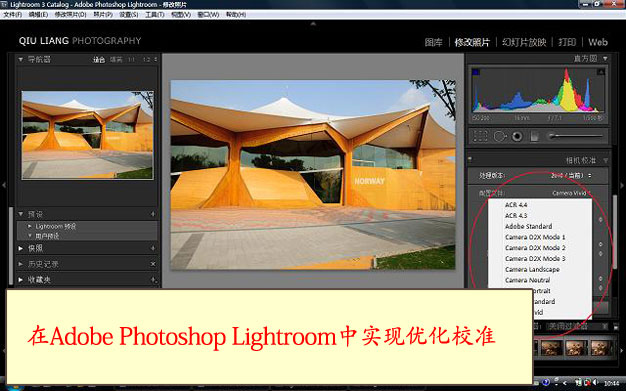Hide the right panel group arrow
The image size is (626, 391).
click(x=622, y=186)
